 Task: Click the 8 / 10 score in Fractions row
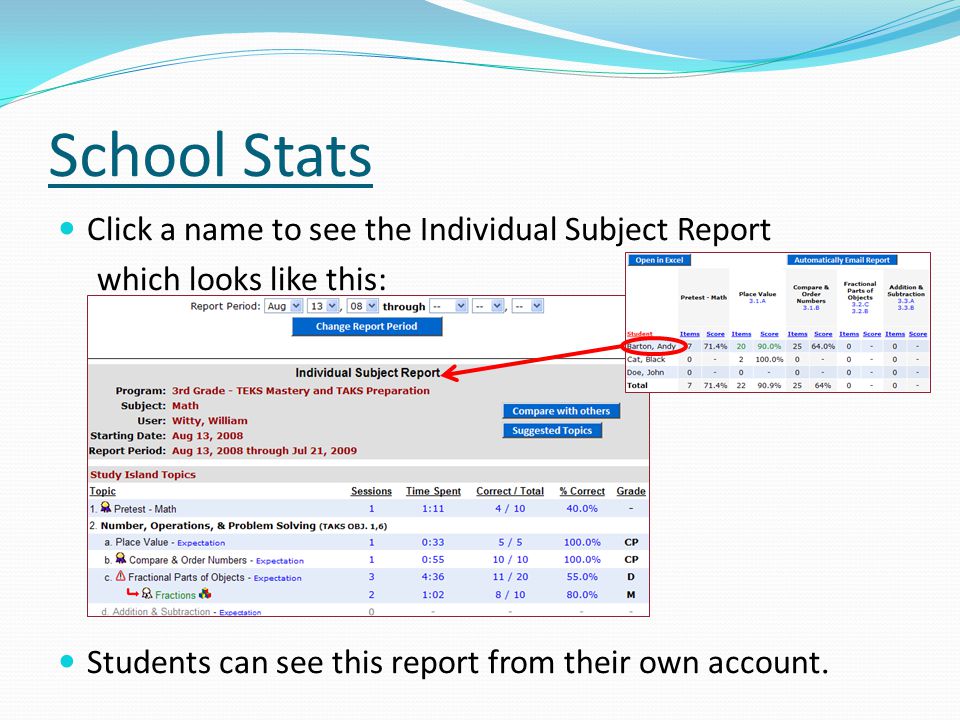pyautogui.click(x=510, y=594)
